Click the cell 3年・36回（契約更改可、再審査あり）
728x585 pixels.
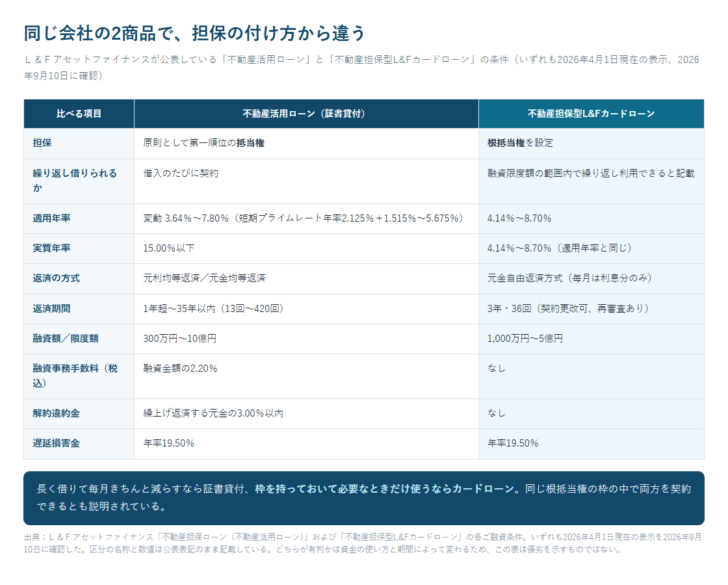click(591, 309)
